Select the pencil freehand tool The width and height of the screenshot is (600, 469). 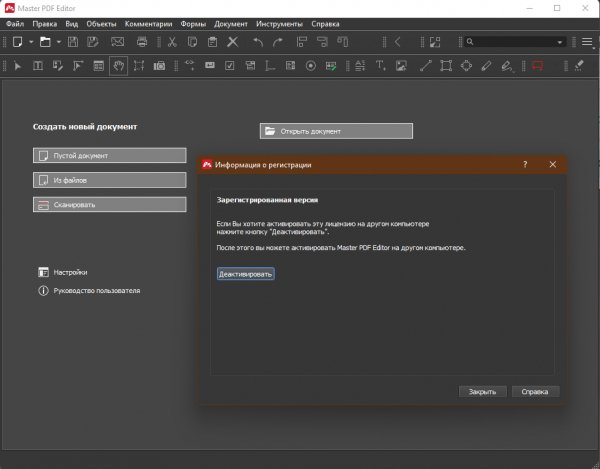coord(486,66)
